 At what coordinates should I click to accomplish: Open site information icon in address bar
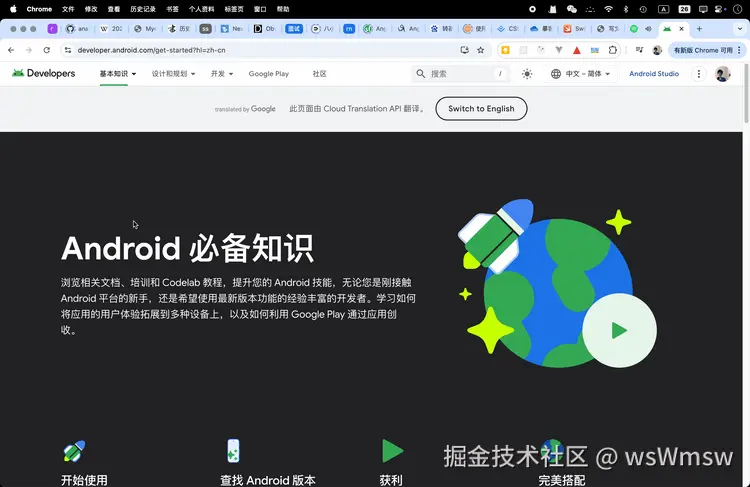68,50
